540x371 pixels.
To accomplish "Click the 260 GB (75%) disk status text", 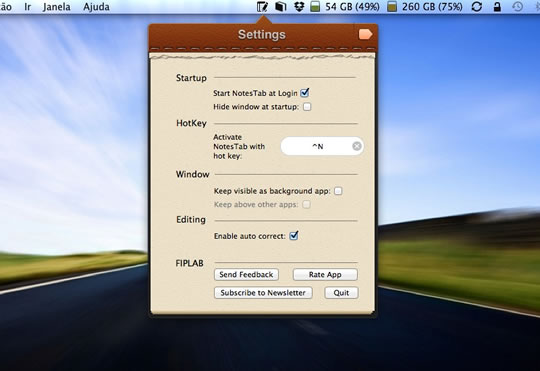I will [432, 7].
